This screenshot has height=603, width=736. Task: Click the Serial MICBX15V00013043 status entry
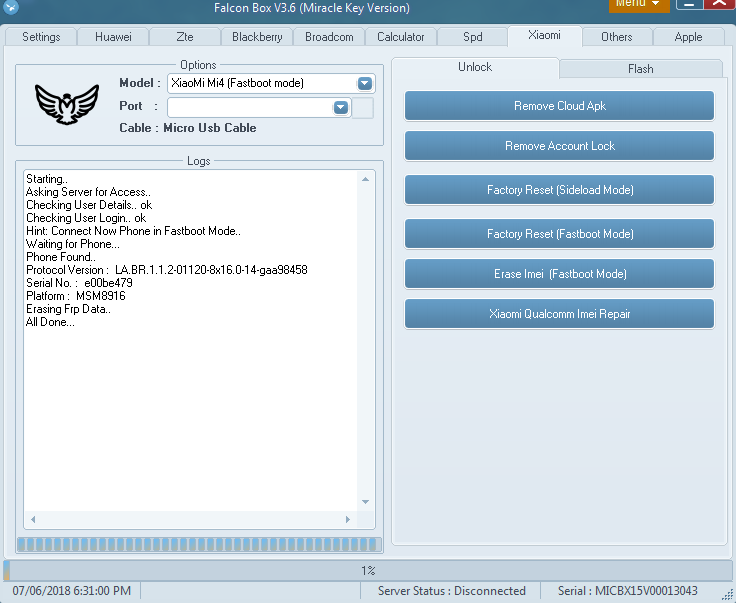pyautogui.click(x=628, y=591)
